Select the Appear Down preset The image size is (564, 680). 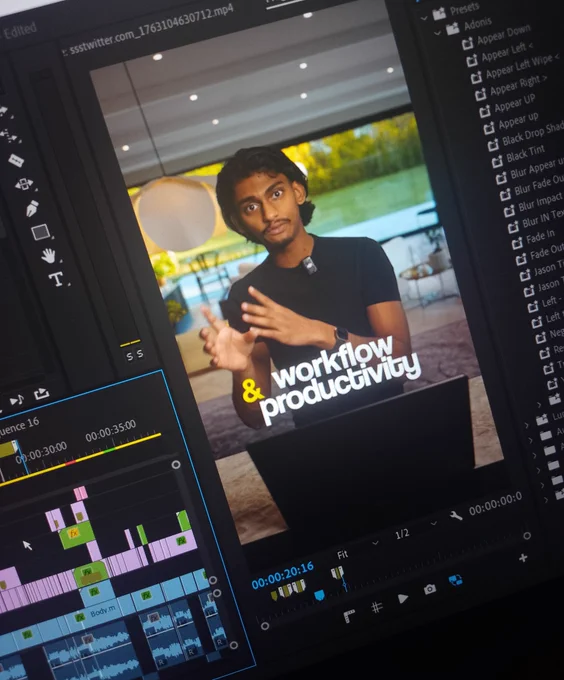[504, 35]
